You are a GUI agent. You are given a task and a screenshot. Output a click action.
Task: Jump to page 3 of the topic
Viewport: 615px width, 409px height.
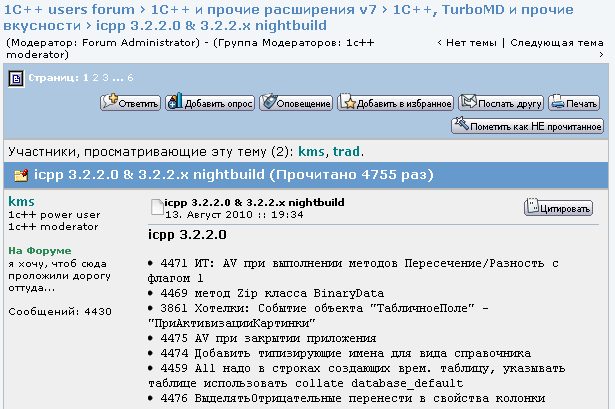pos(104,77)
